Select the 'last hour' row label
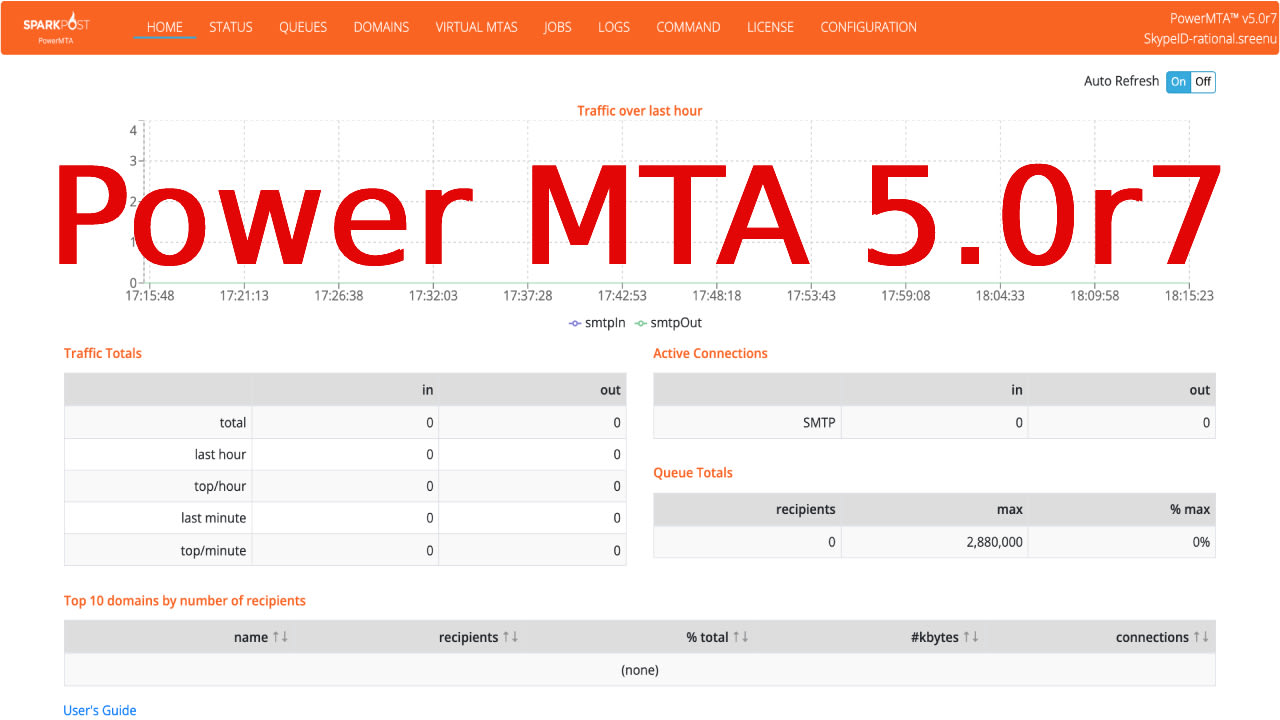The height and width of the screenshot is (720, 1280). [x=220, y=454]
